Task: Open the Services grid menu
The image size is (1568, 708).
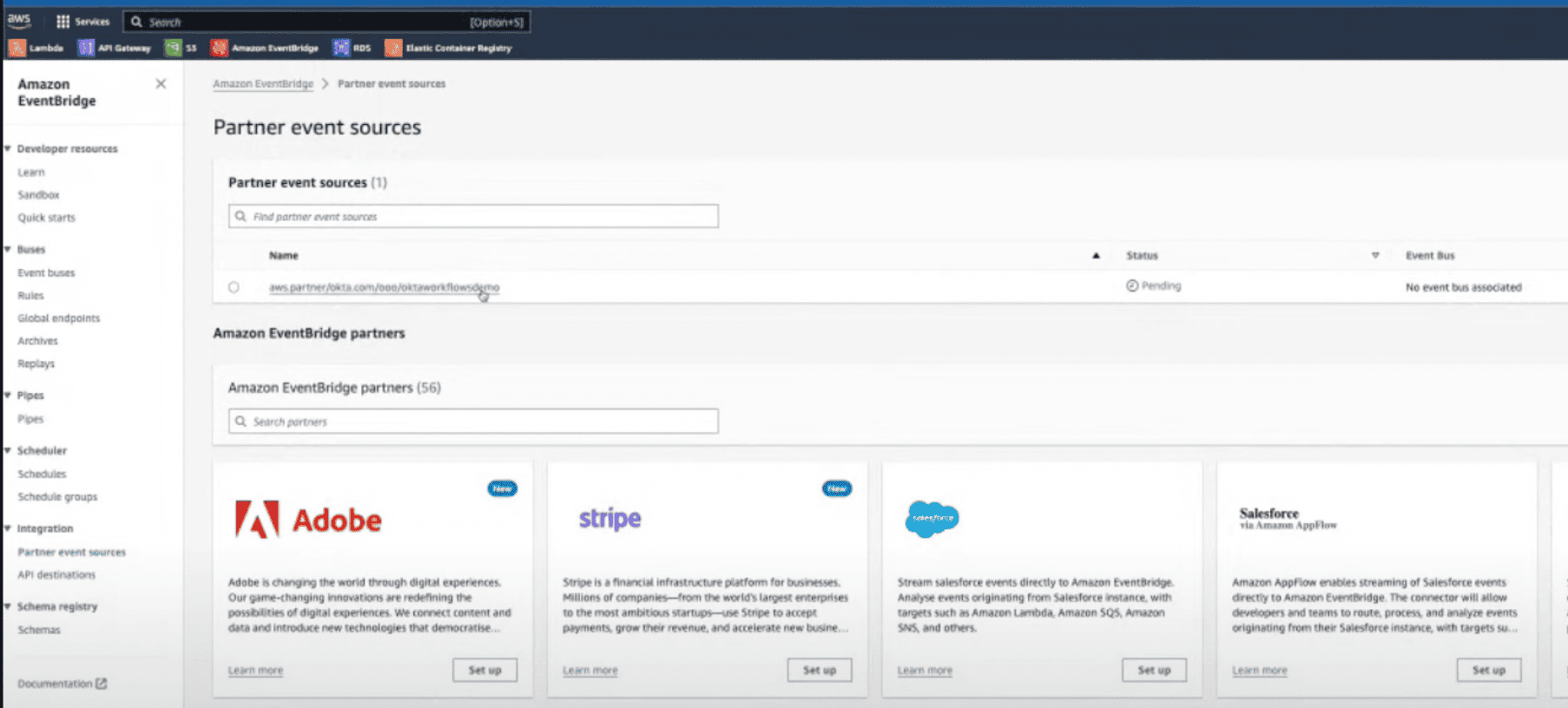Action: click(x=82, y=22)
